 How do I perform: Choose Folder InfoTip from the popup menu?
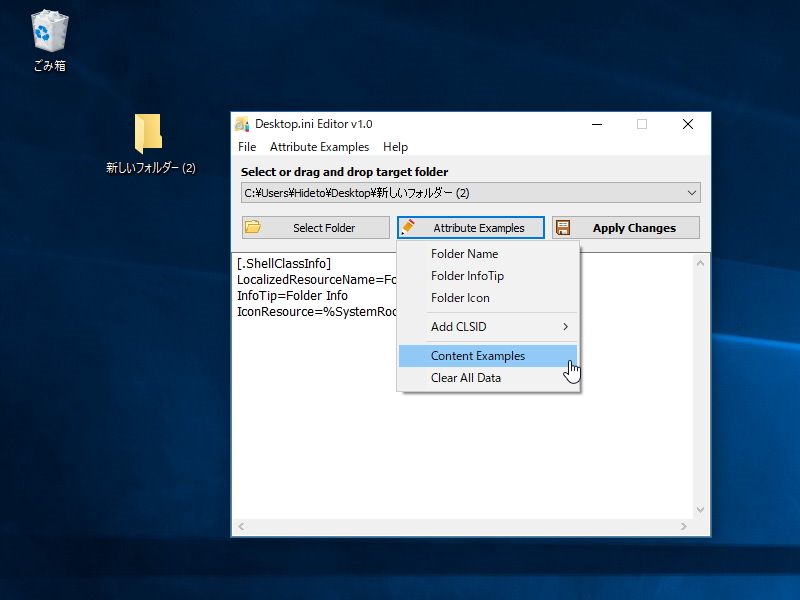pyautogui.click(x=488, y=276)
